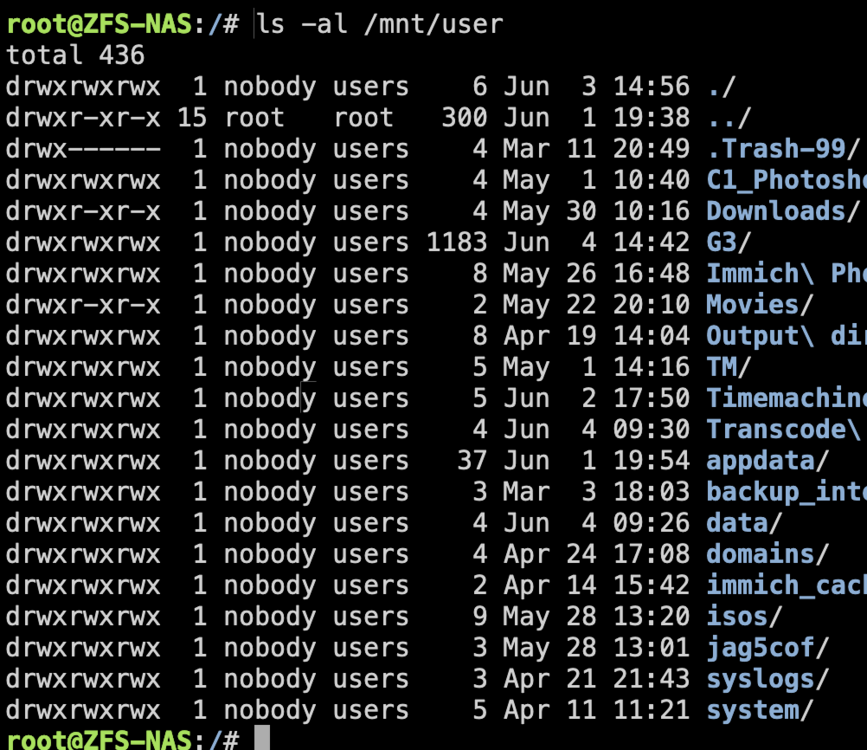The image size is (867, 750).
Task: Select the 'C1_Photosho' directory name
Action: [787, 180]
